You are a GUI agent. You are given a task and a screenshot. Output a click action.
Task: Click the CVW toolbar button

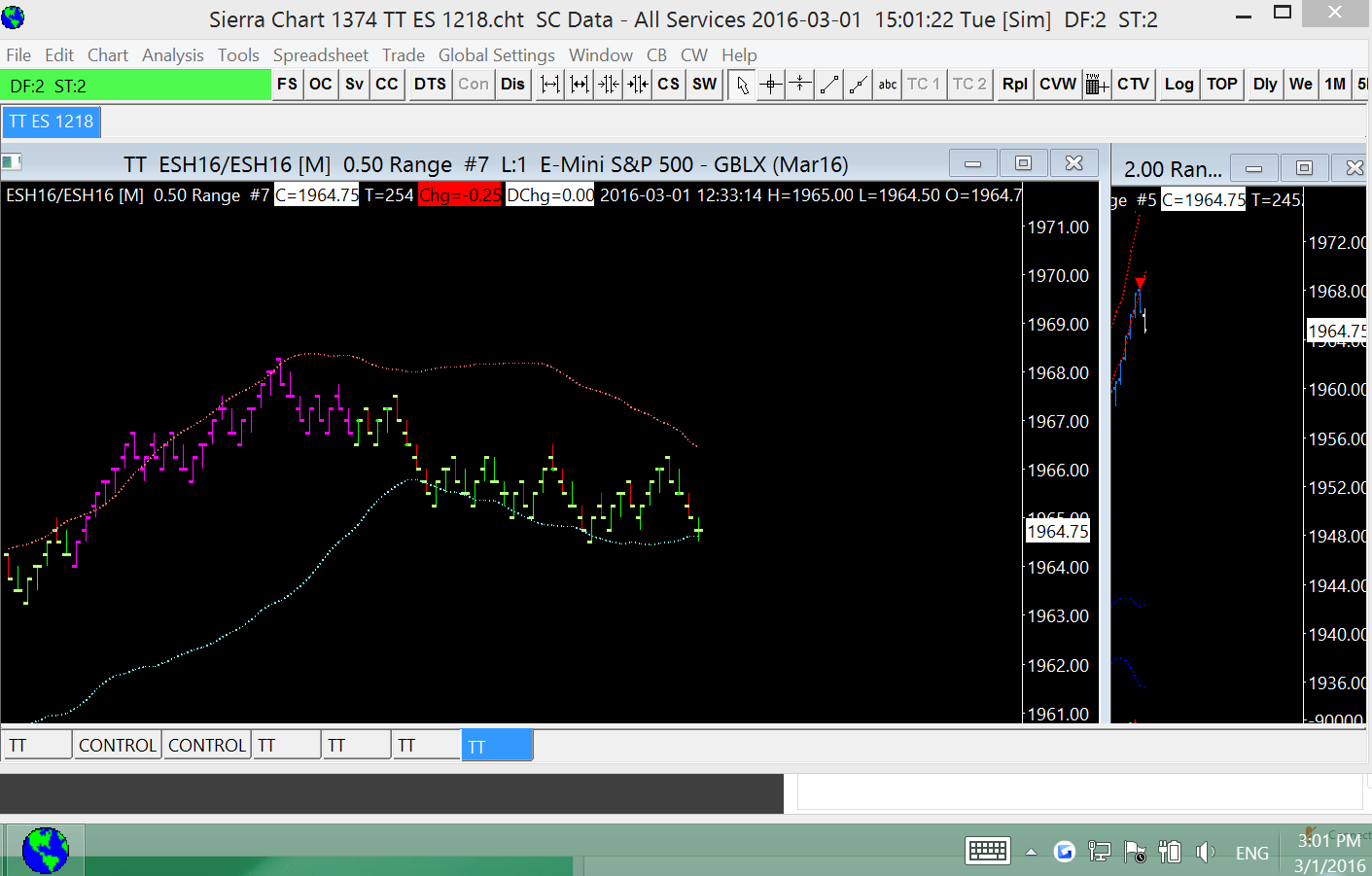click(x=1058, y=85)
